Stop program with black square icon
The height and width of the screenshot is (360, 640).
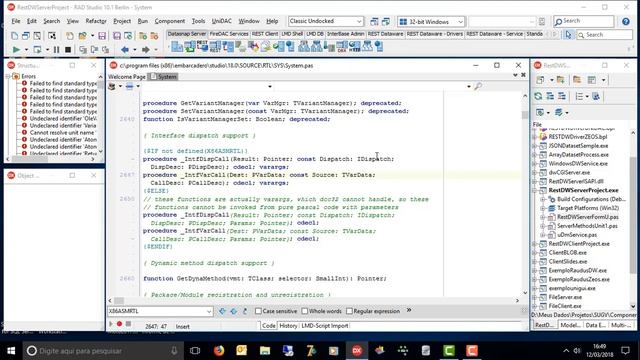point(68,49)
